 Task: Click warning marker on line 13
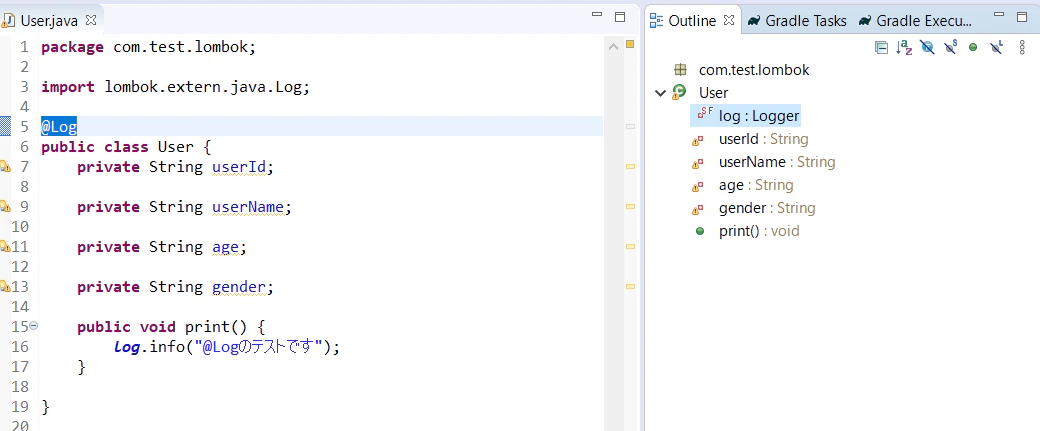pyautogui.click(x=5, y=286)
